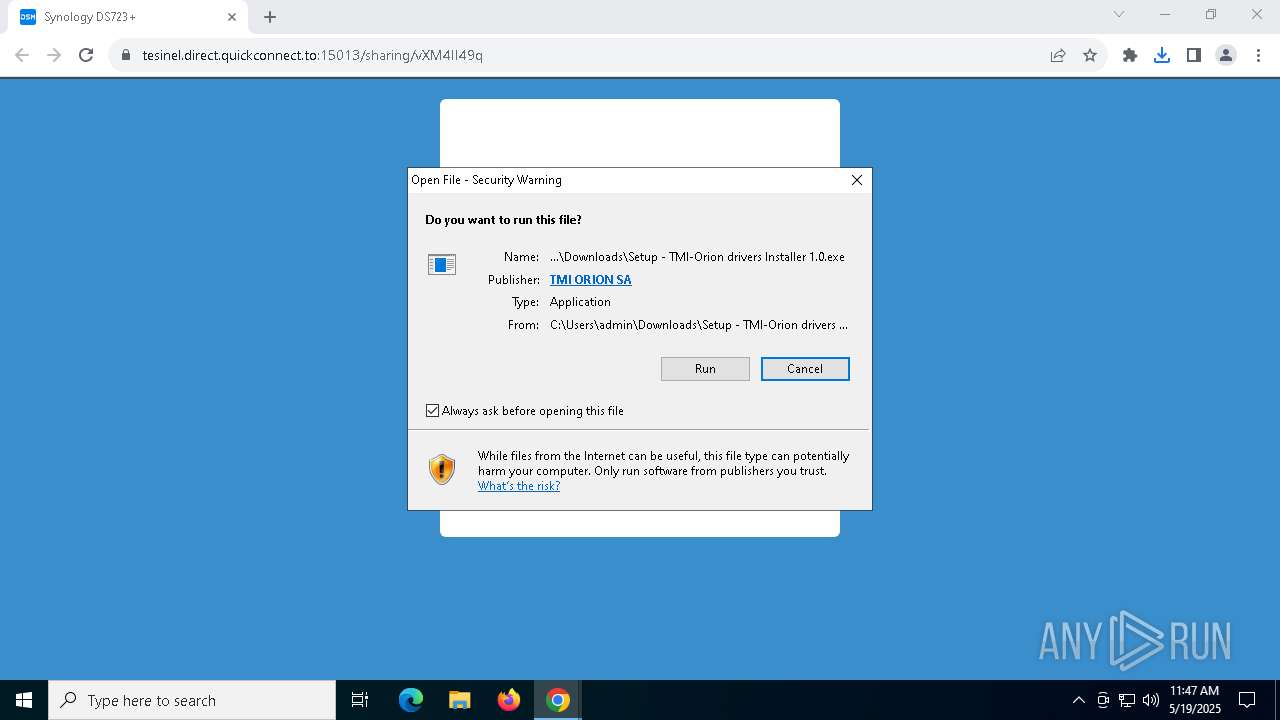This screenshot has width=1280, height=720.
Task: Open the clock showing 11:47 AM
Action: pos(1194,700)
